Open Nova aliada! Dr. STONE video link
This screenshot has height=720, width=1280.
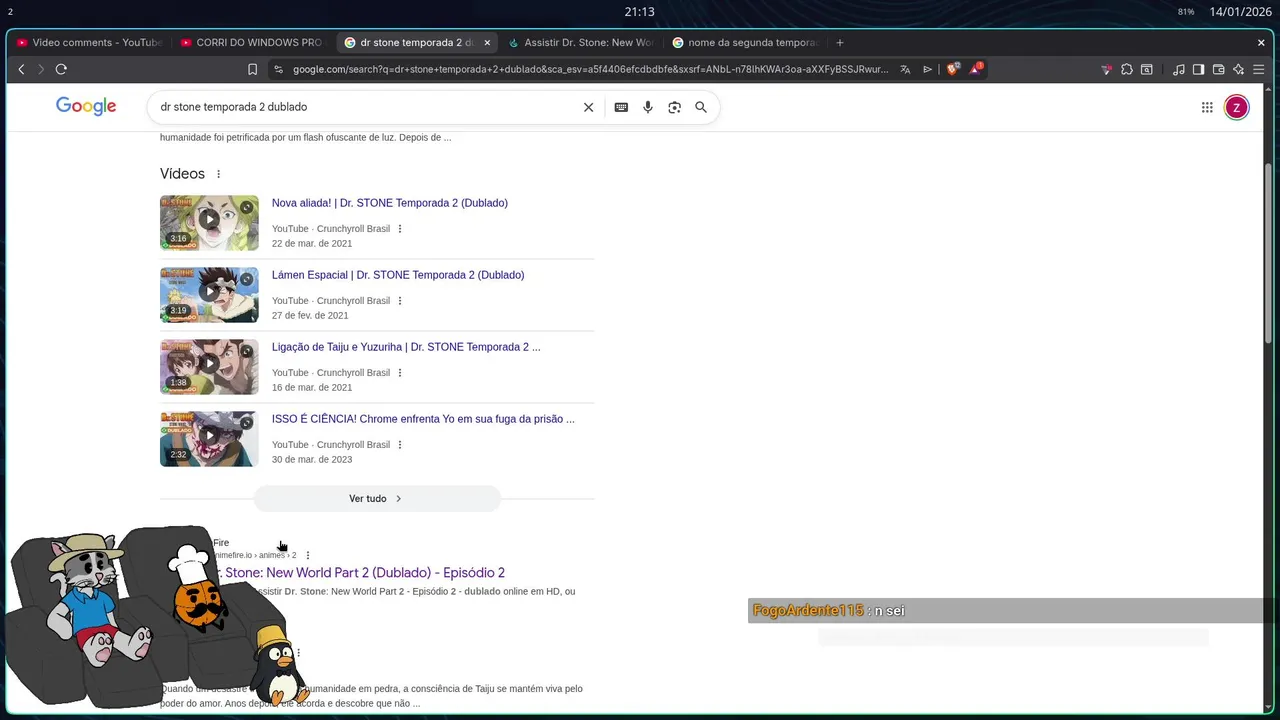coord(390,203)
